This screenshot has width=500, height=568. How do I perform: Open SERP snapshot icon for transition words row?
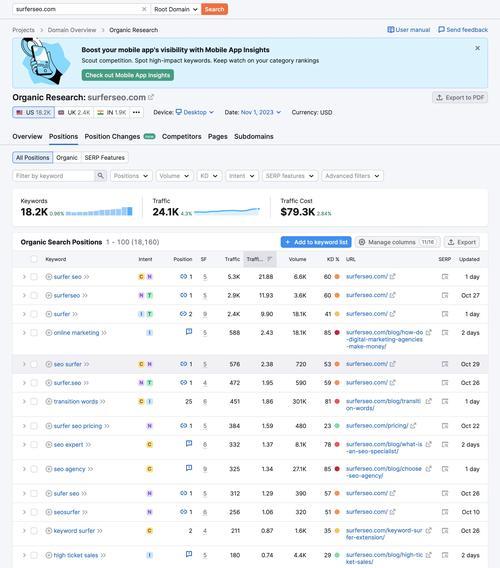click(x=445, y=401)
